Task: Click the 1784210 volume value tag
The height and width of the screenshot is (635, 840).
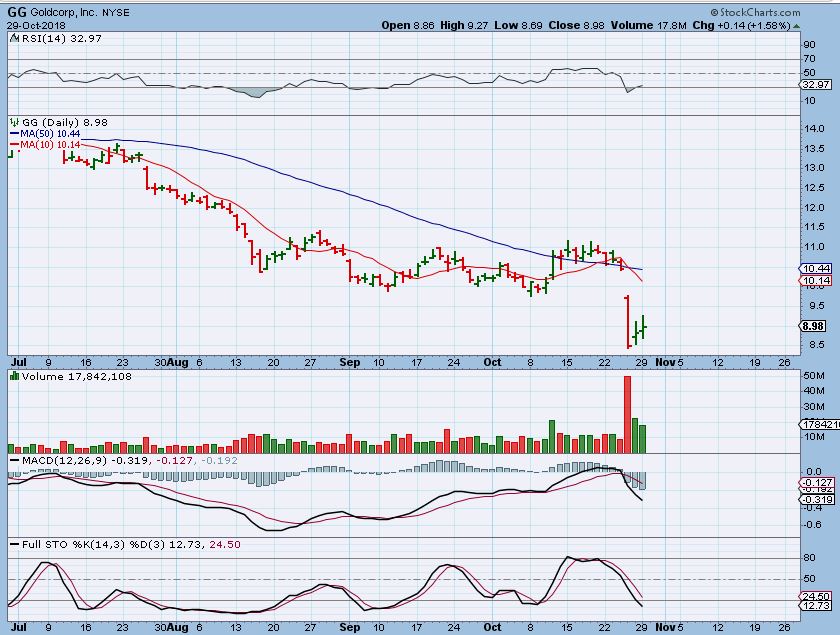Action: 820,424
